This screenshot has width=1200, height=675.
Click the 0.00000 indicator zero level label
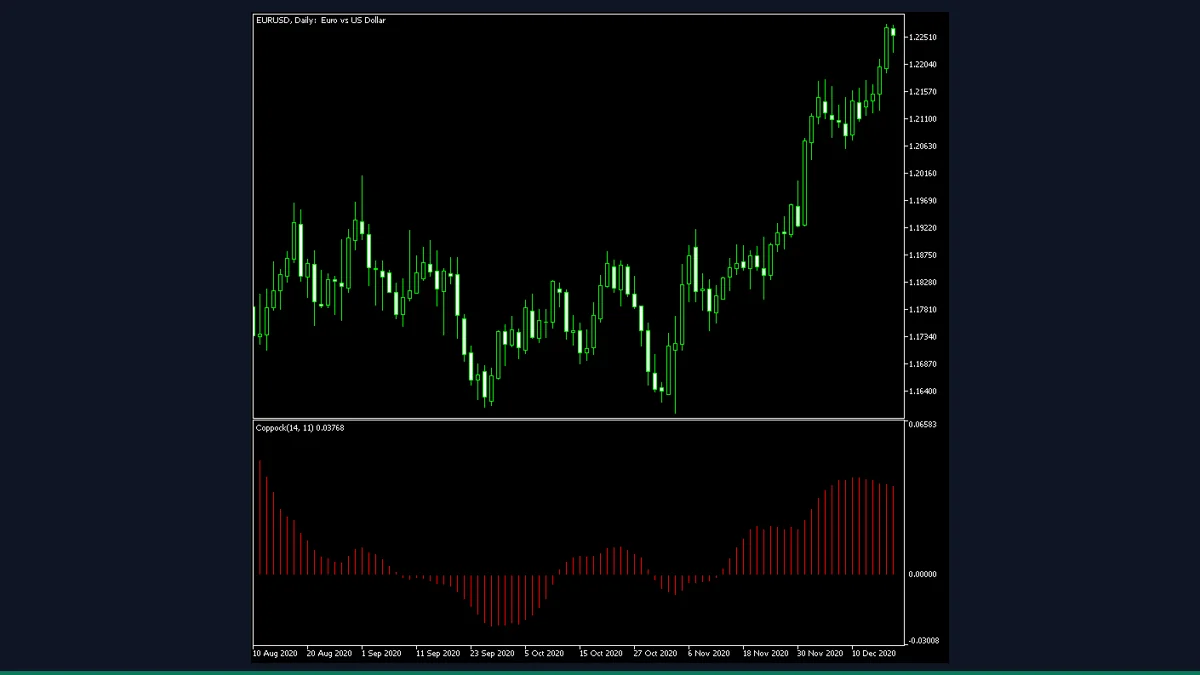point(923,575)
